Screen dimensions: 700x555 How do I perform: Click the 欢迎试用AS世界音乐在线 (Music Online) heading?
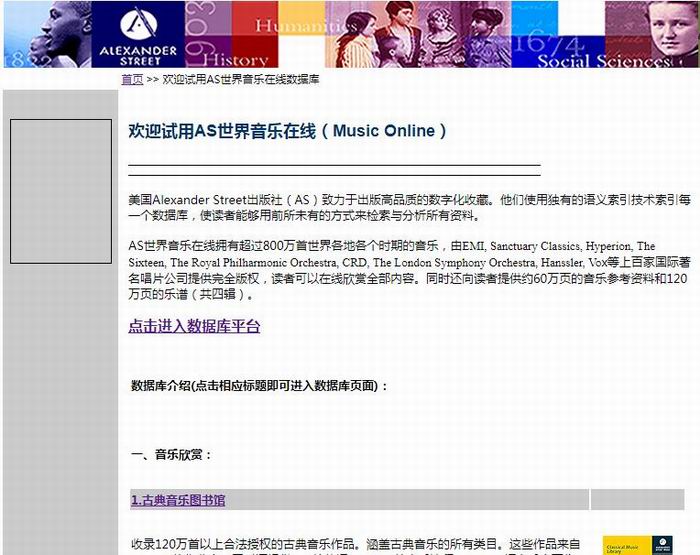(x=287, y=131)
